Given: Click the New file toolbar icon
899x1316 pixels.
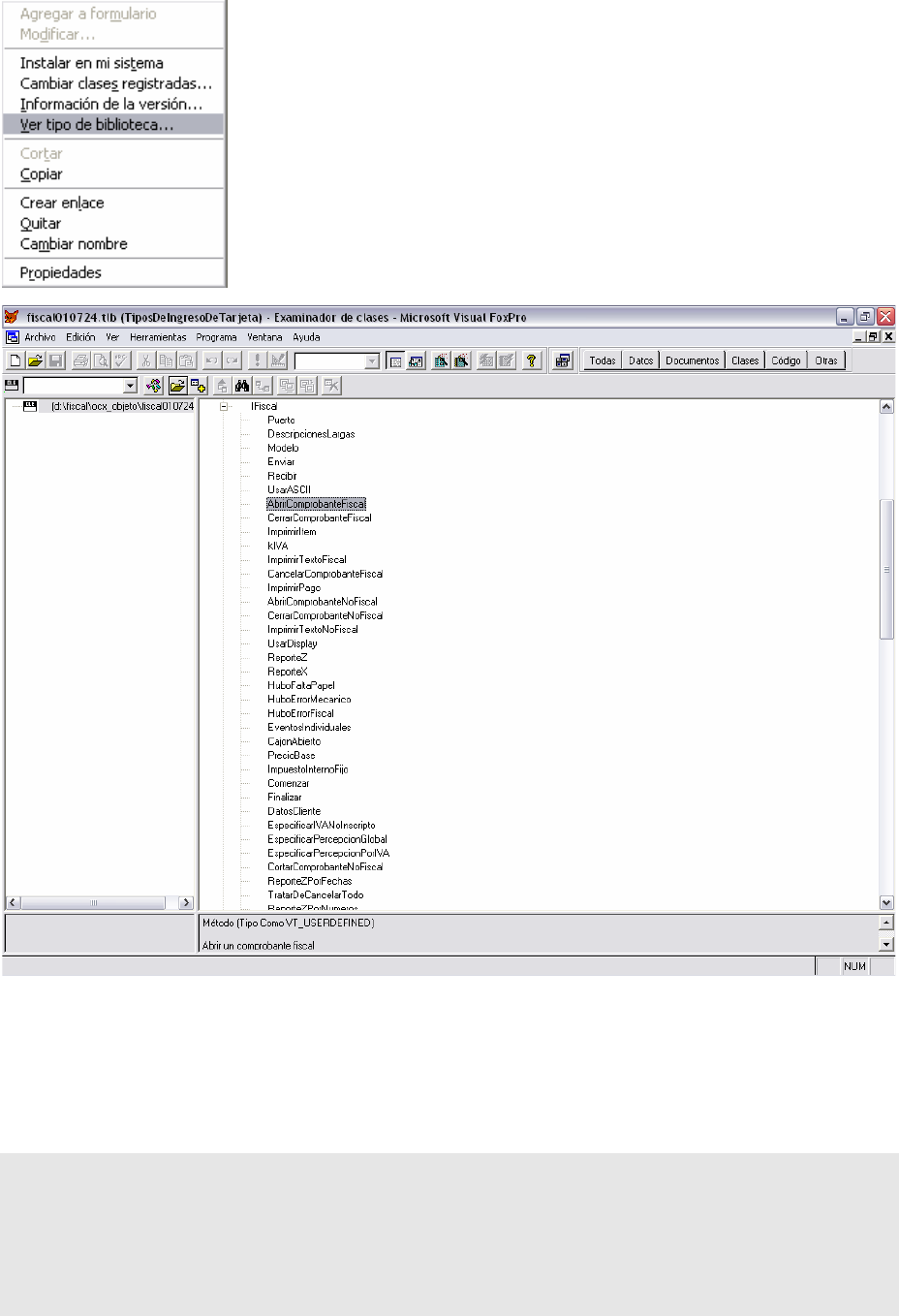Looking at the screenshot, I should click(15, 360).
